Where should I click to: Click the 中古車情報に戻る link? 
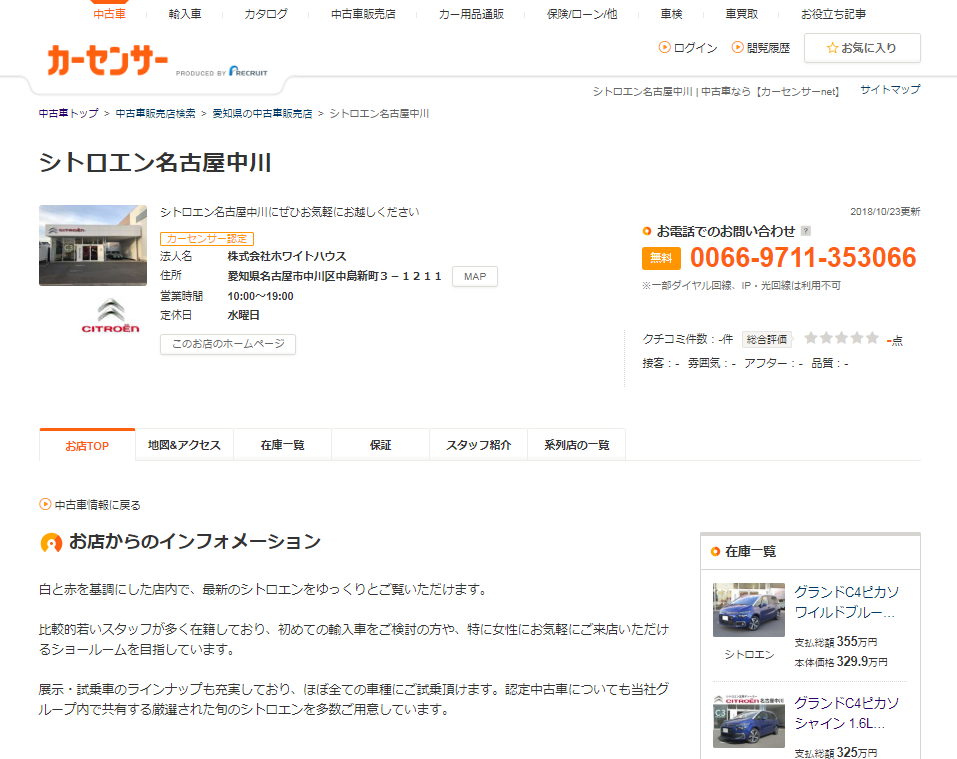coord(98,505)
